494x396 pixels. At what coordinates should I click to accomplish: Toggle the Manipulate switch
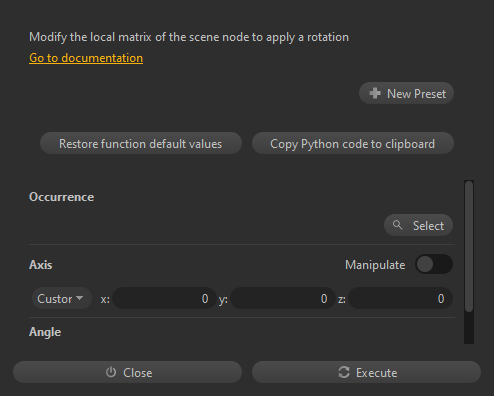coord(434,265)
